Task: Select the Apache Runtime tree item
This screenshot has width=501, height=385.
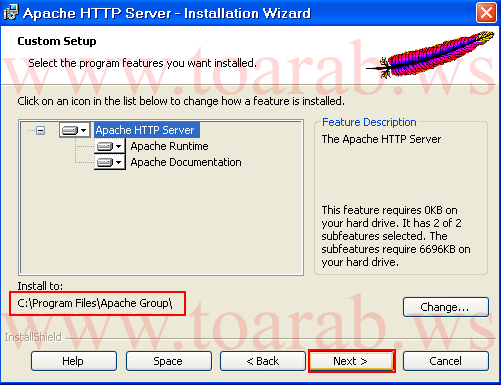Action: 169,146
